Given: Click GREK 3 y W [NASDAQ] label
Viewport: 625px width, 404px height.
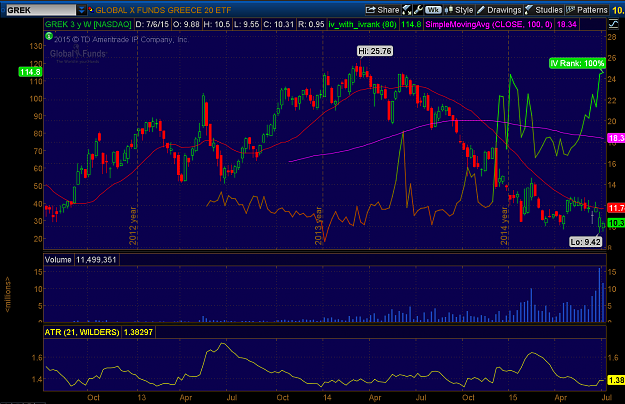Looking at the screenshot, I should [88, 24].
